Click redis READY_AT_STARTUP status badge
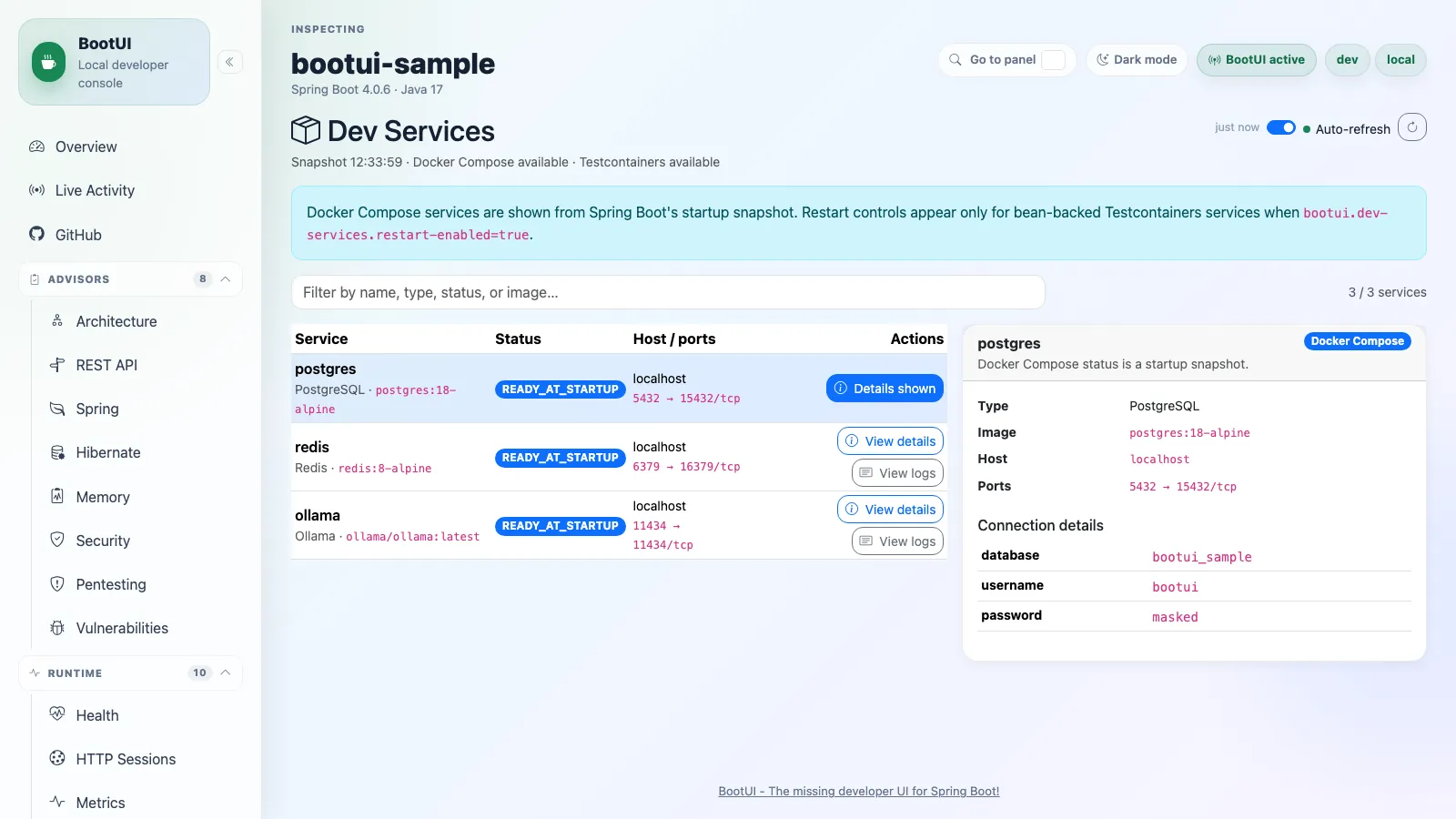Image resolution: width=1456 pixels, height=819 pixels. pos(560,458)
